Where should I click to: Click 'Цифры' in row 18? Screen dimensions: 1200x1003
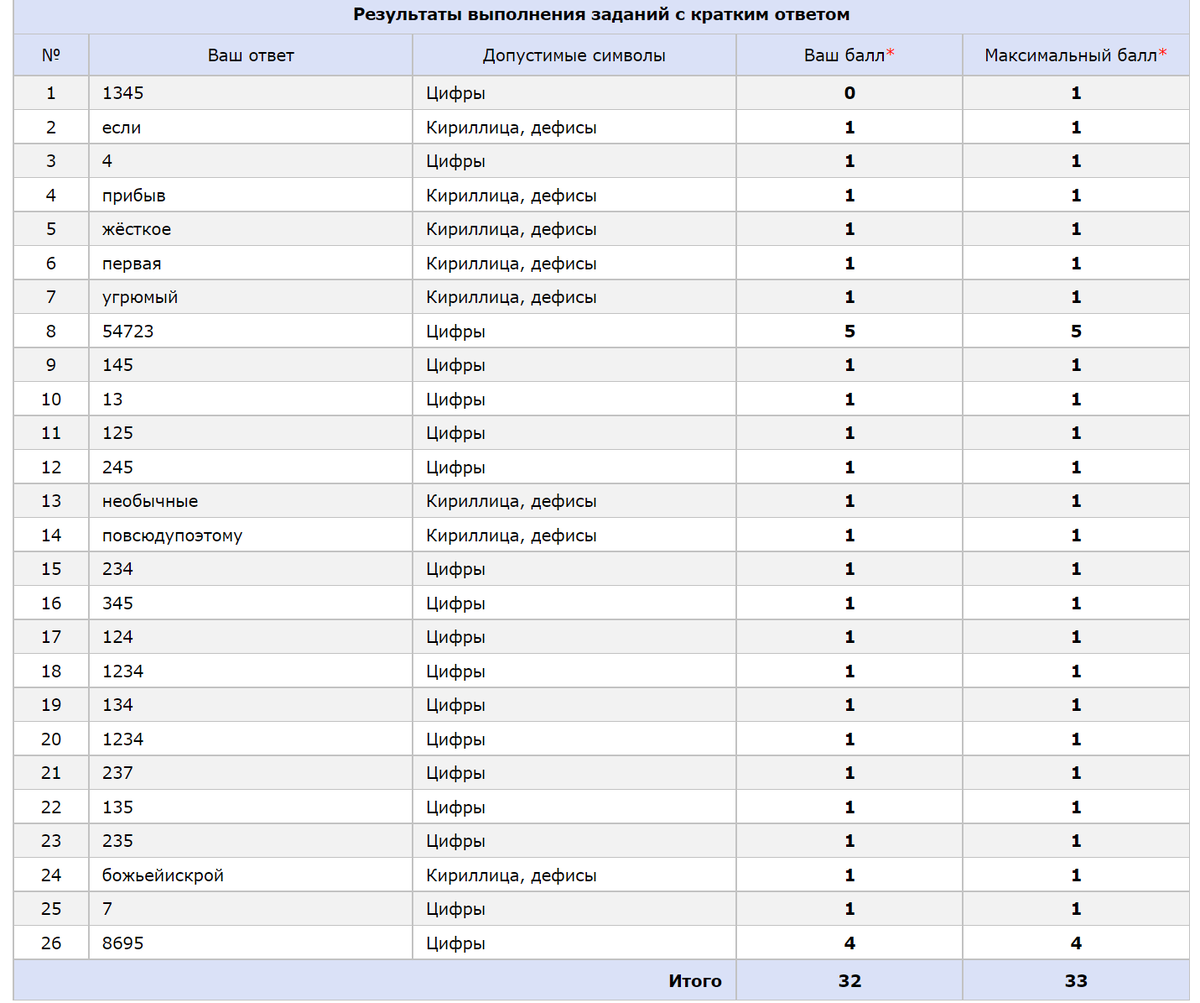(456, 671)
